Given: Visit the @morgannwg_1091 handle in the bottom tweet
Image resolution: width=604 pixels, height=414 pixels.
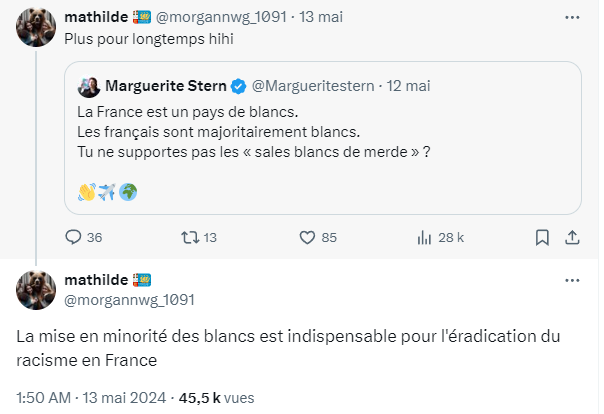Looking at the screenshot, I should tap(129, 298).
